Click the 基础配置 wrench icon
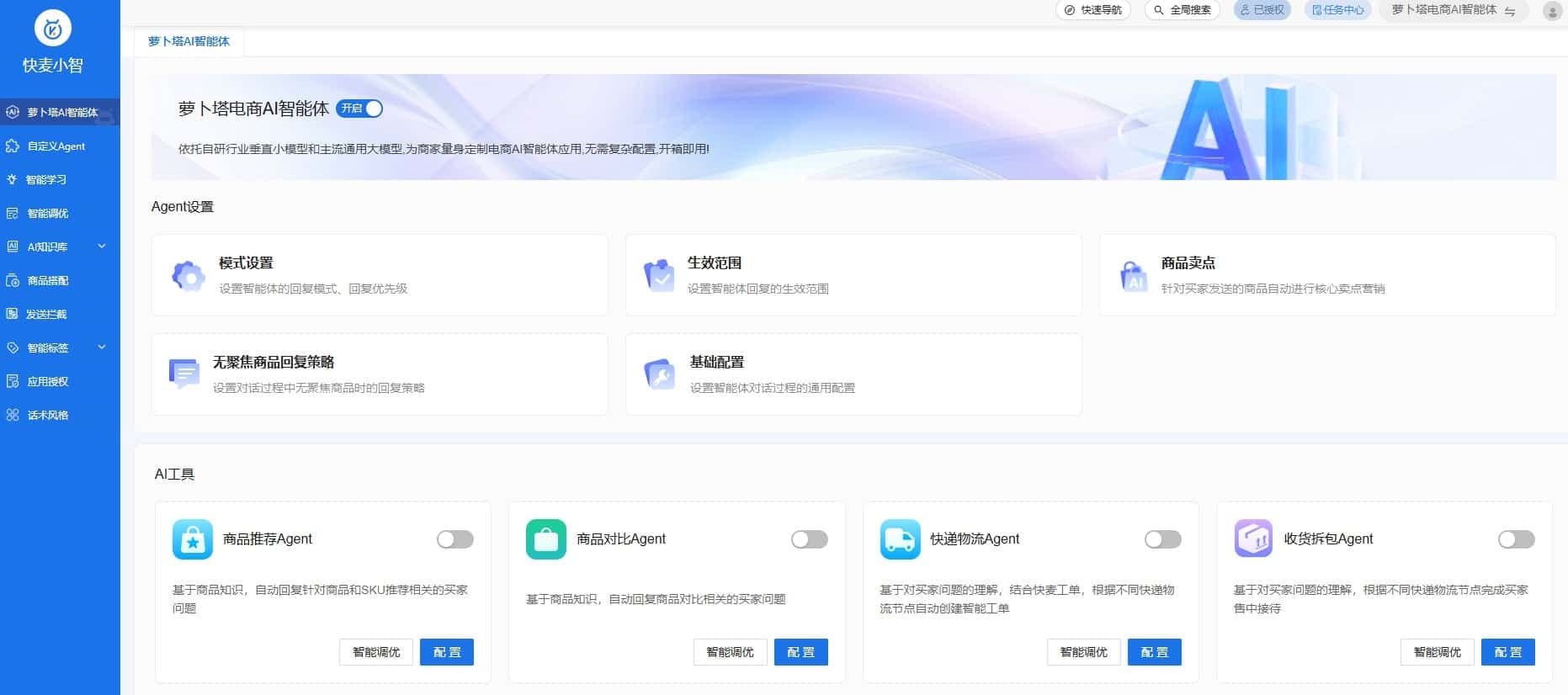Image resolution: width=1568 pixels, height=695 pixels. 659,374
